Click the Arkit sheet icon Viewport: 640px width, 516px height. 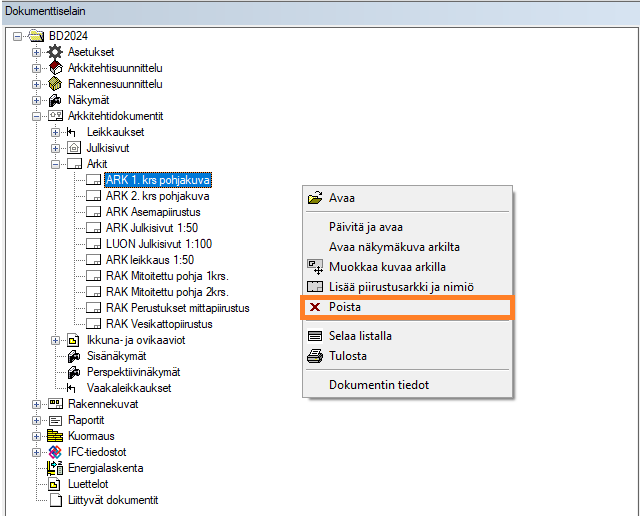coord(74,164)
